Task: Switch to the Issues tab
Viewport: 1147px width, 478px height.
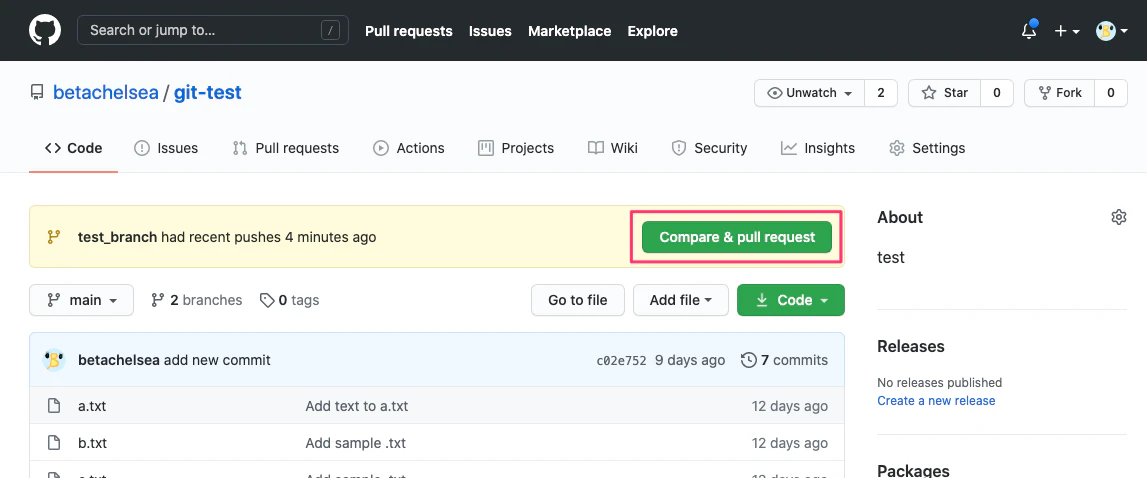Action: [x=166, y=148]
